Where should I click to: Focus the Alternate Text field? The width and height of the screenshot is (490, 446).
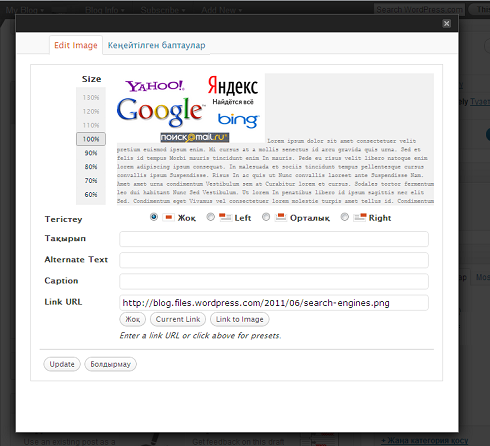click(x=274, y=260)
